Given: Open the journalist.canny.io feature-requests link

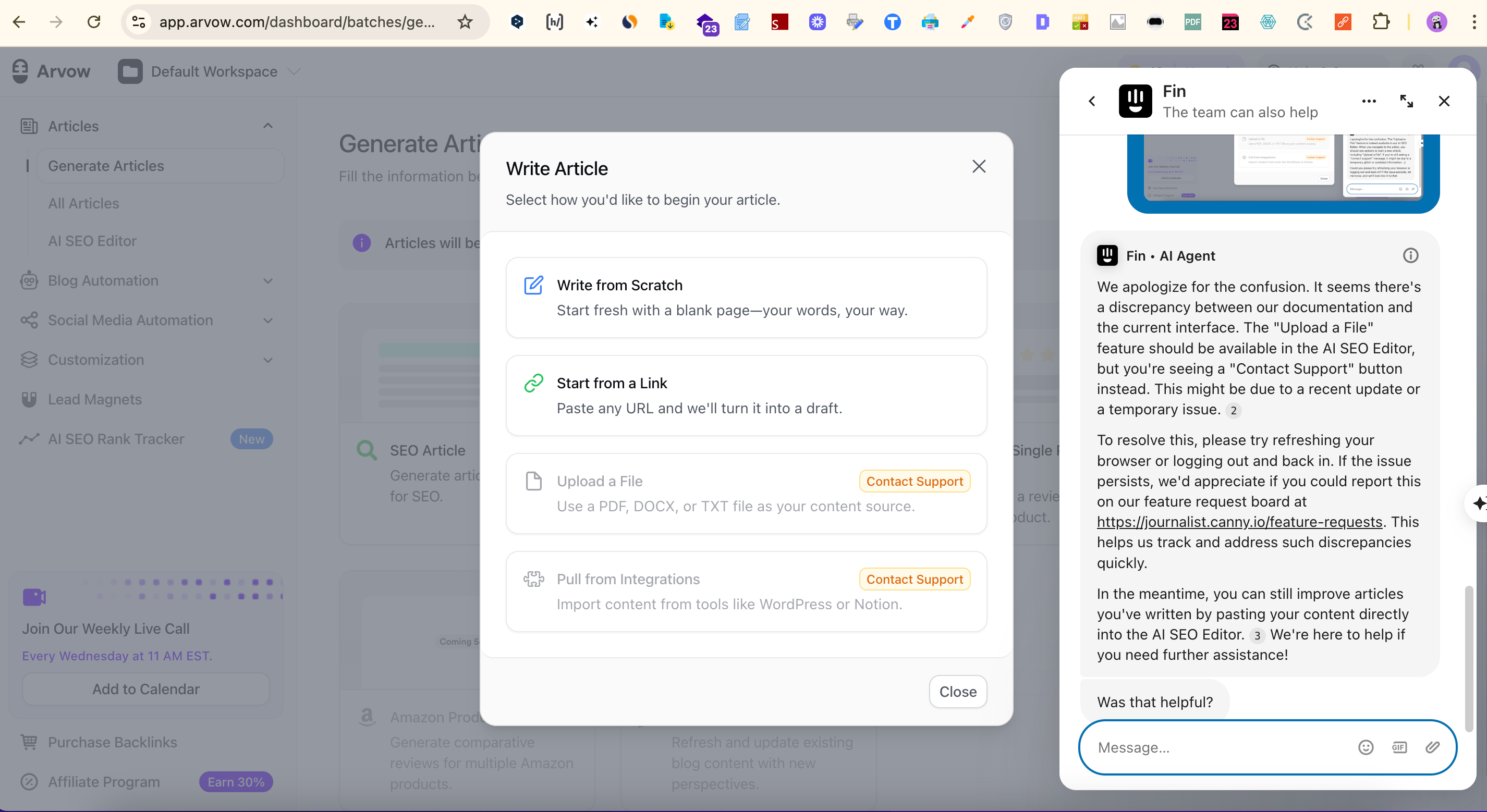Looking at the screenshot, I should (1239, 522).
